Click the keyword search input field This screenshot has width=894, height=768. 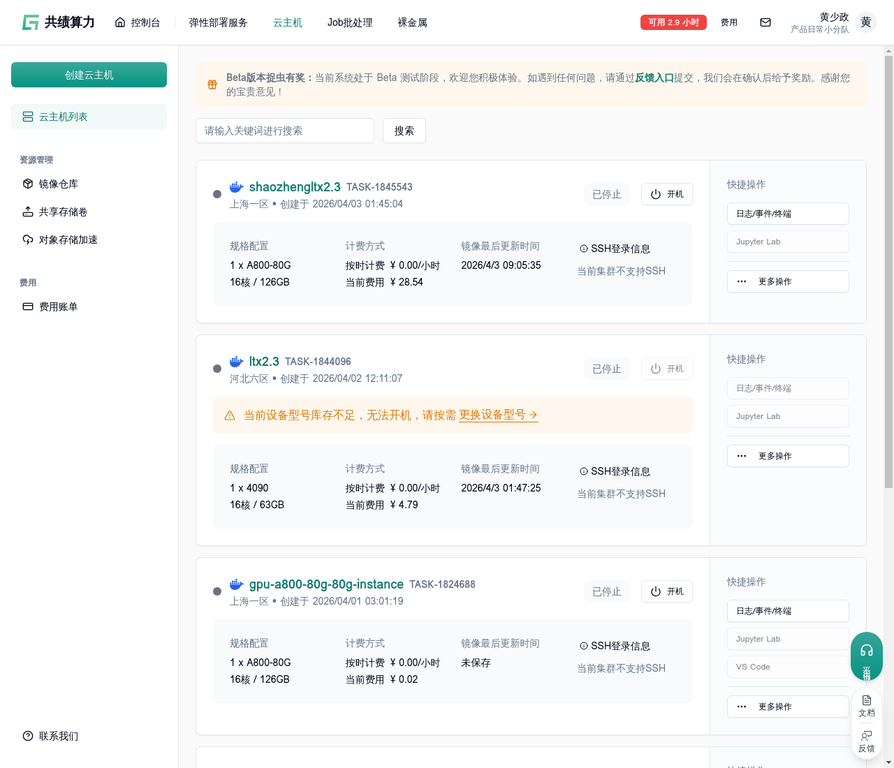tap(285, 131)
